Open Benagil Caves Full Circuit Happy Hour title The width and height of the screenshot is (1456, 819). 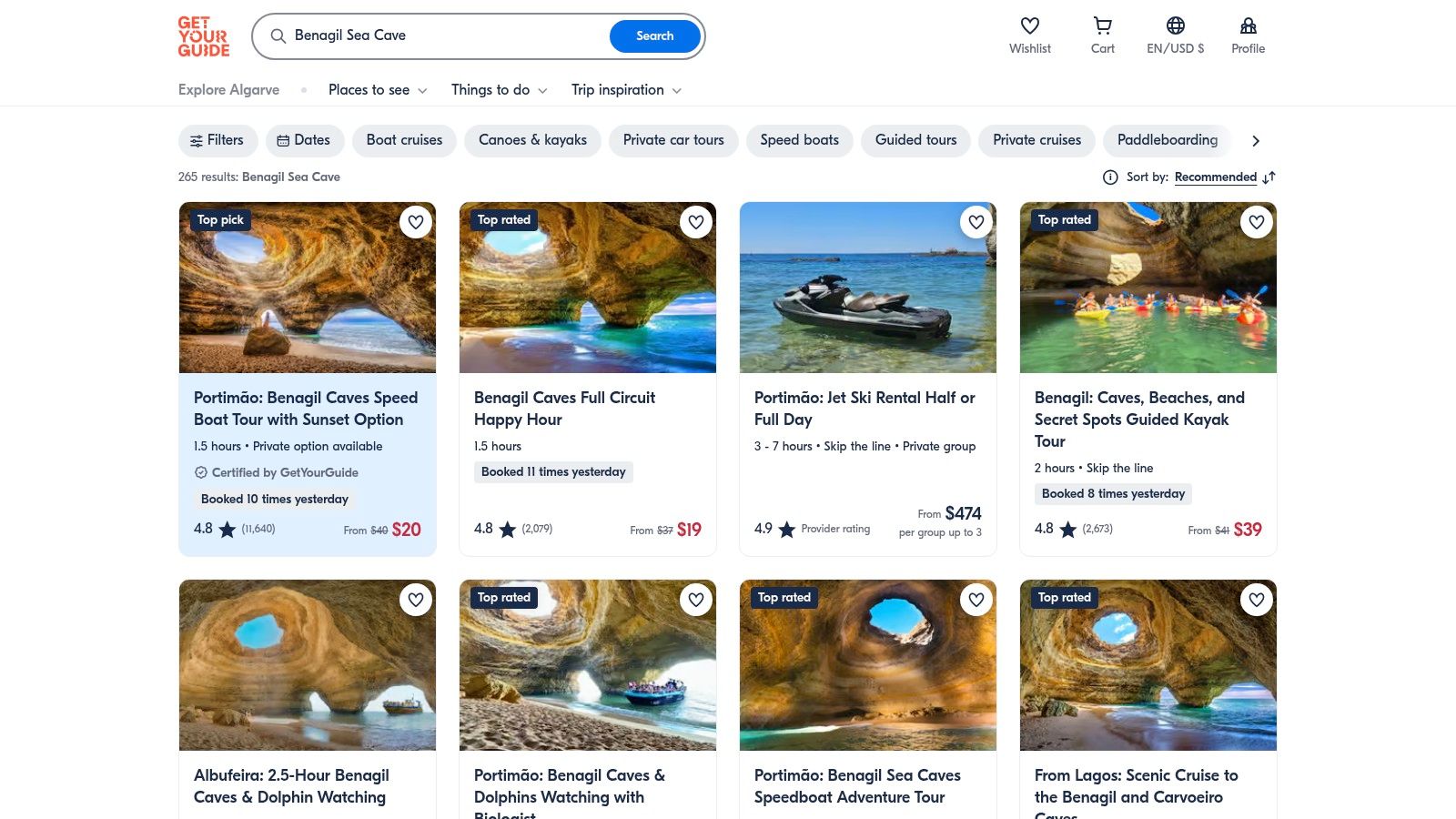pyautogui.click(x=564, y=409)
